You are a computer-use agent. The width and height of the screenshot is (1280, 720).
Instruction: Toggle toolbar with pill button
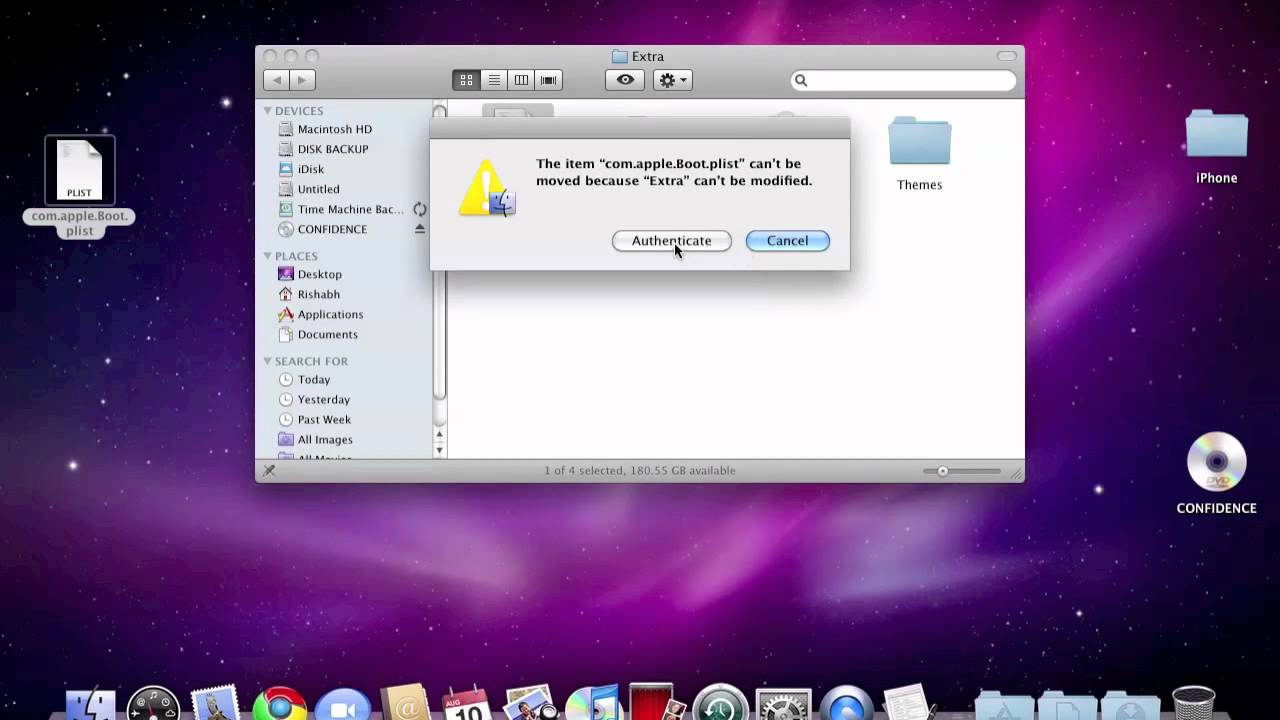[1007, 56]
